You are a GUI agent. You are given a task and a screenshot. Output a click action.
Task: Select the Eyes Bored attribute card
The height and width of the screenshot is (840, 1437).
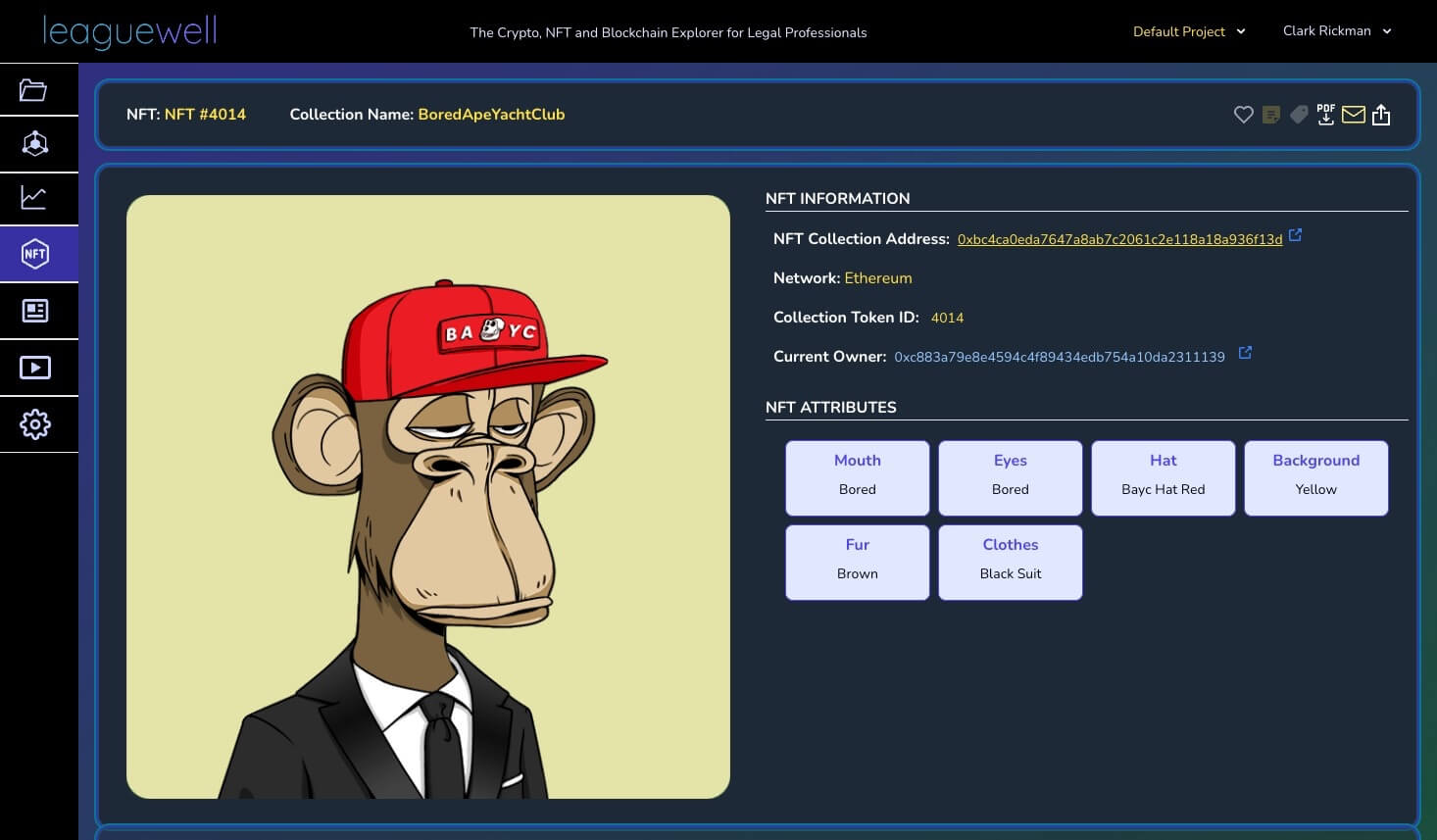[x=1011, y=478]
